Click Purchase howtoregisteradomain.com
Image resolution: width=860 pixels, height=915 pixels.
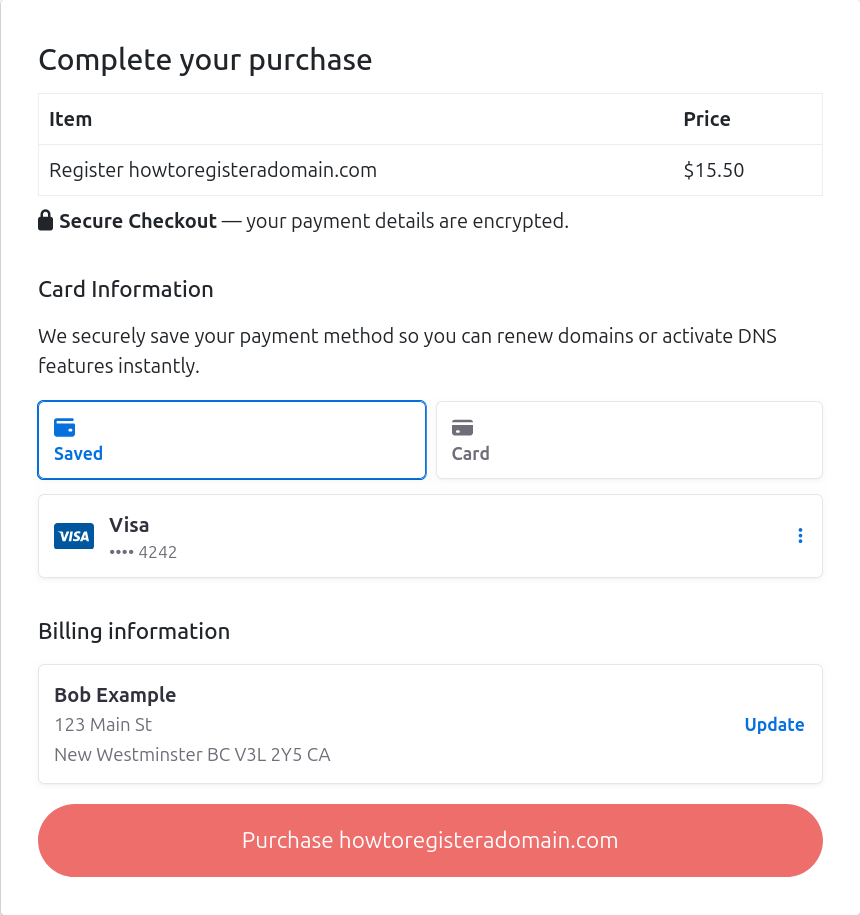430,840
